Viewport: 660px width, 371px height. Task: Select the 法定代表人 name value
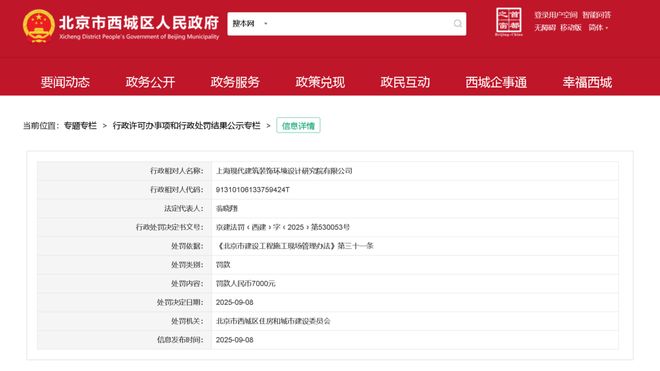click(227, 208)
